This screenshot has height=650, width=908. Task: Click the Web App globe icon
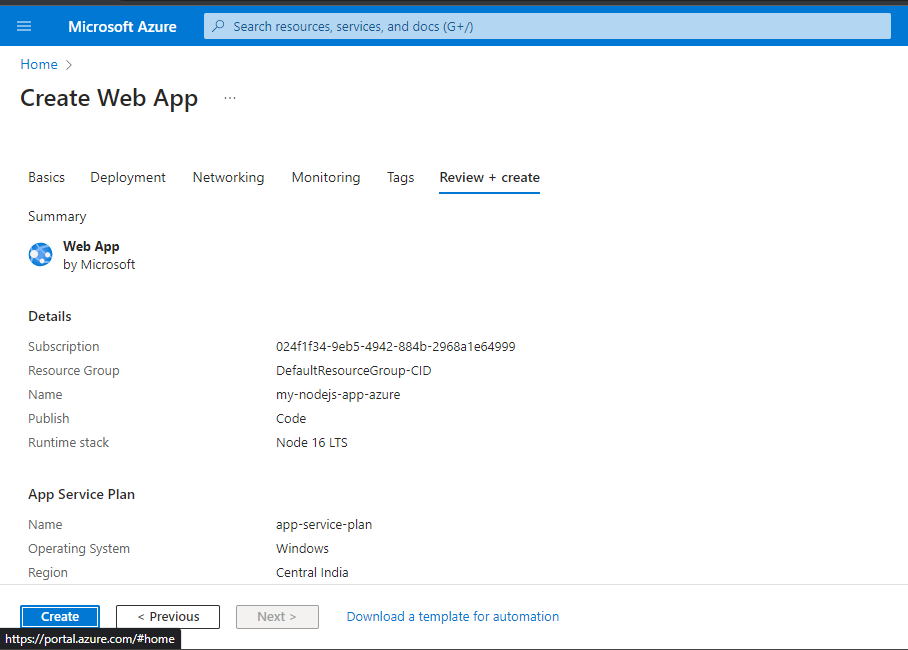point(40,255)
